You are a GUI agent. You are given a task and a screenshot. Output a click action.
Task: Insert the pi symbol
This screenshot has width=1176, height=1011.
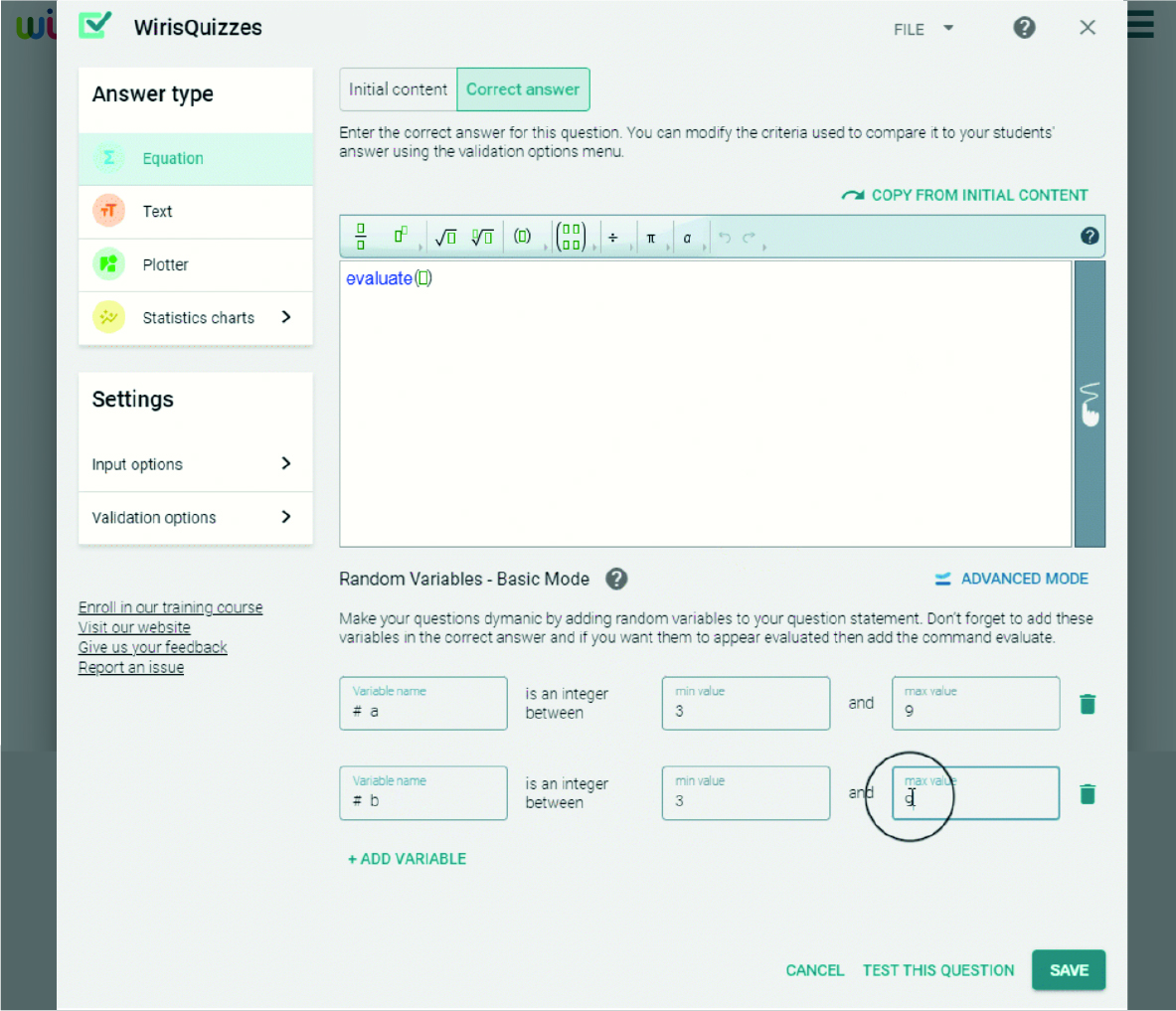coord(651,238)
